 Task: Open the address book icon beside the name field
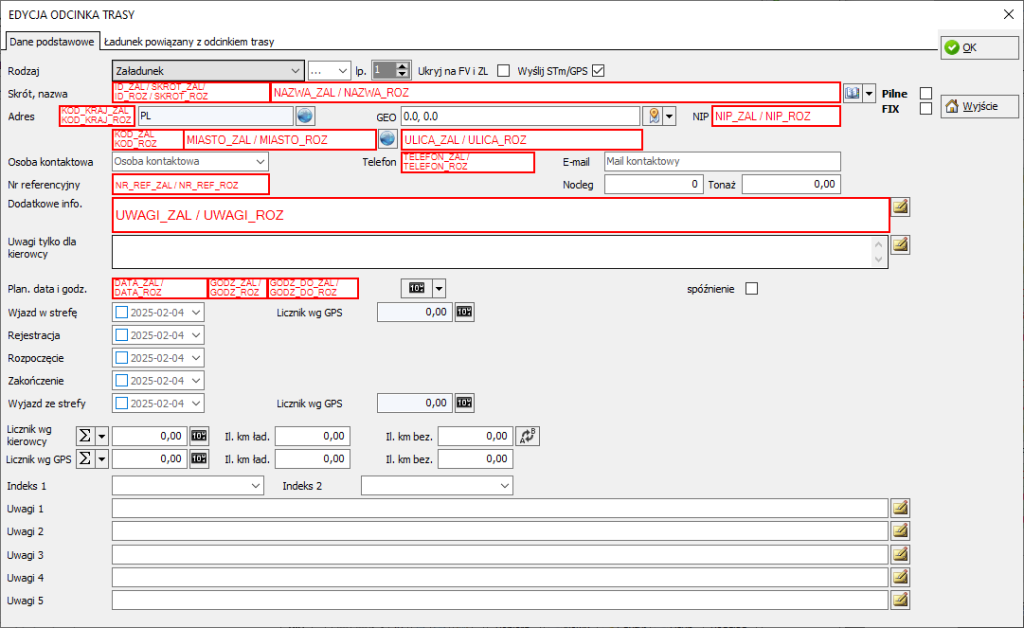pos(853,92)
